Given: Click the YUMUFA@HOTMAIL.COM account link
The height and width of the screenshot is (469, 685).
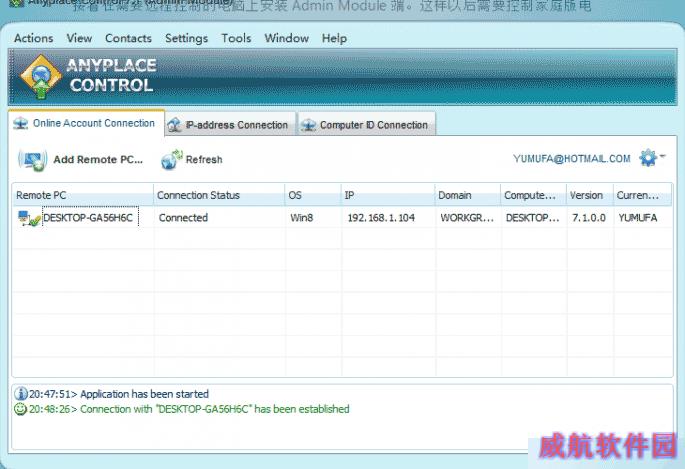Looking at the screenshot, I should [572, 159].
